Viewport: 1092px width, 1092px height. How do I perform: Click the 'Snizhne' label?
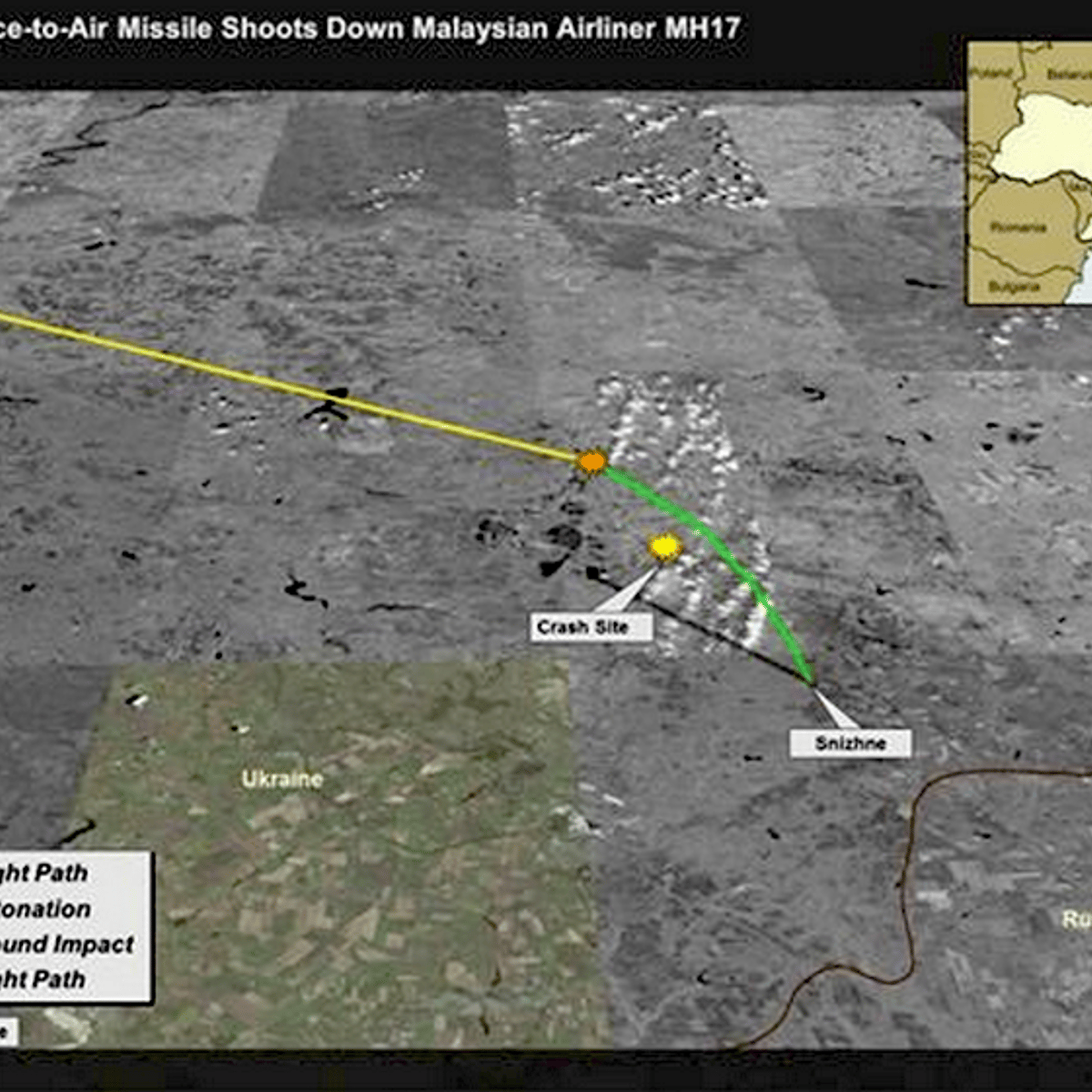point(850,743)
